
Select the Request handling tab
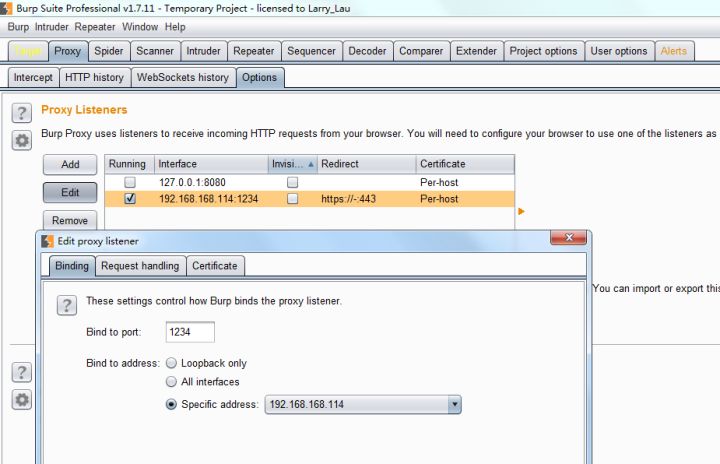(140, 266)
